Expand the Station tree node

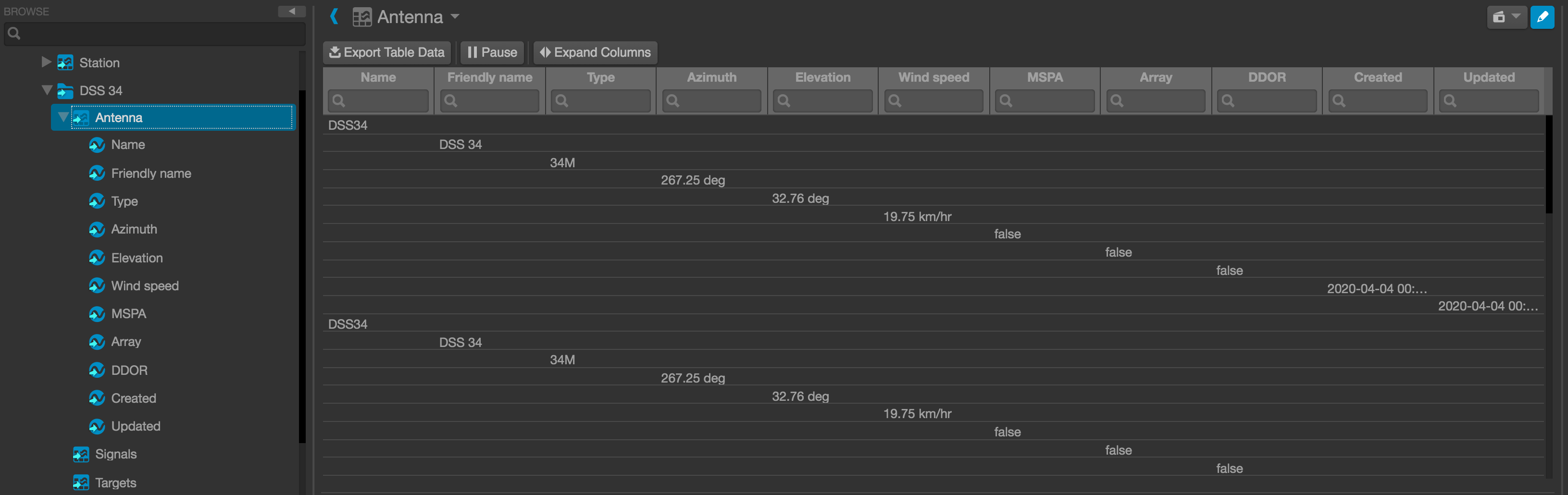pos(47,62)
